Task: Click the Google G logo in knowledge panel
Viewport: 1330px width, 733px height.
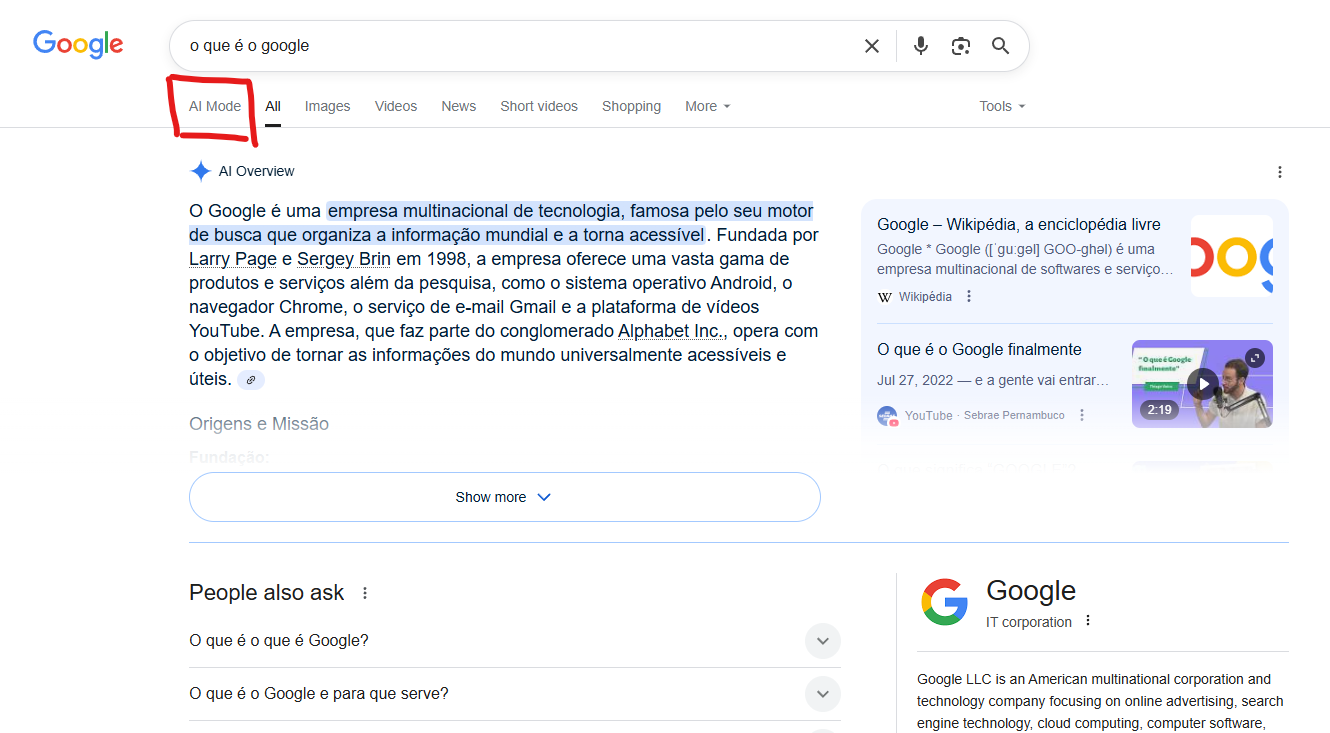Action: pyautogui.click(x=943, y=601)
